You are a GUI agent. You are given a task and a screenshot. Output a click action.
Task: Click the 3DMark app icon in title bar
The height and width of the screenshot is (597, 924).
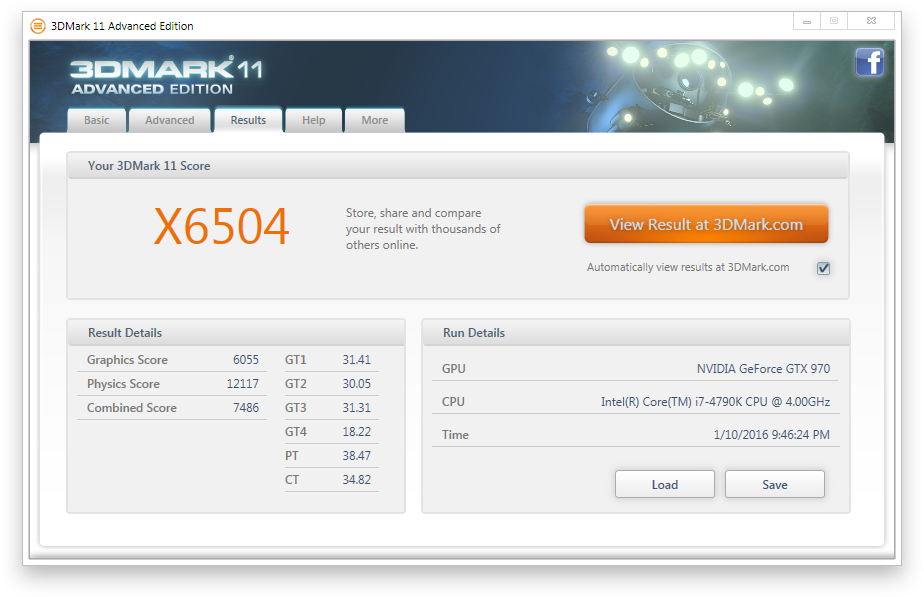38,26
